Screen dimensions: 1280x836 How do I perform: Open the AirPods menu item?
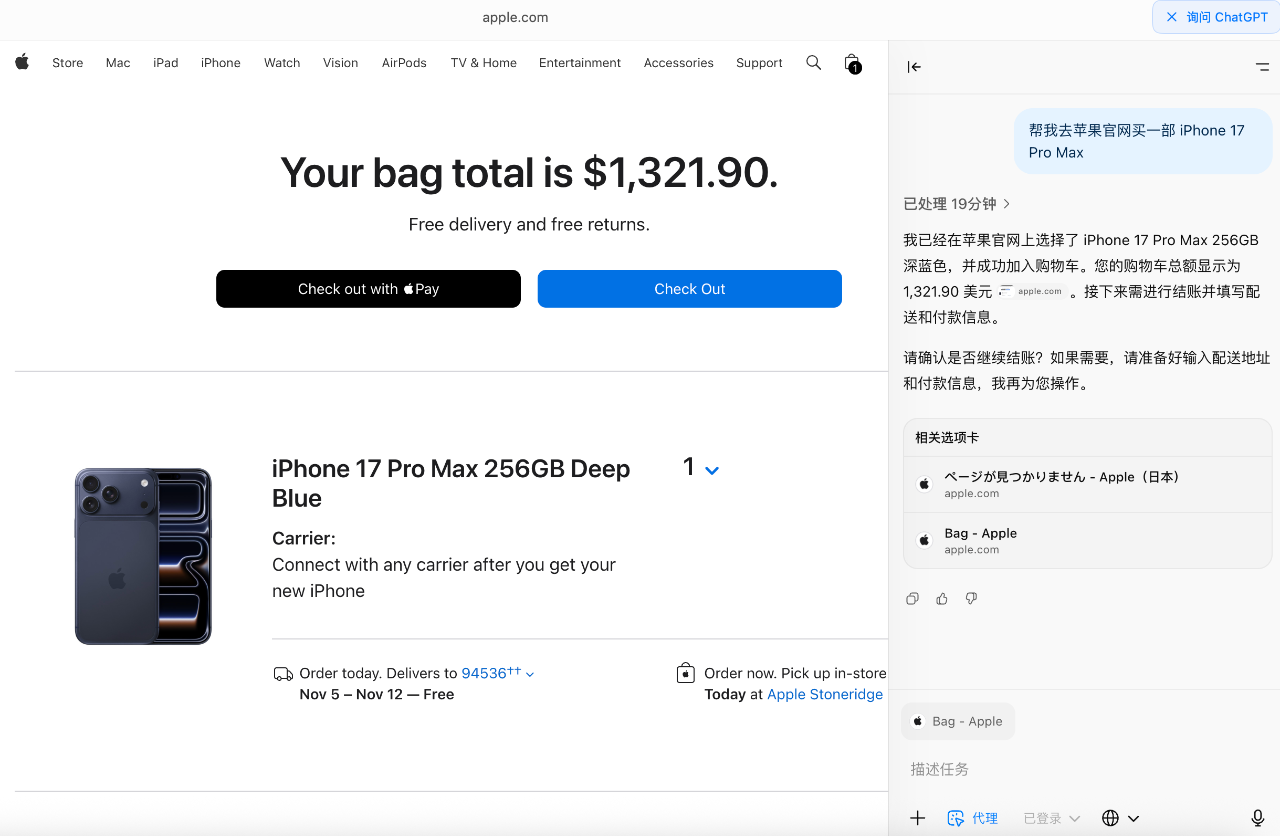(x=404, y=63)
